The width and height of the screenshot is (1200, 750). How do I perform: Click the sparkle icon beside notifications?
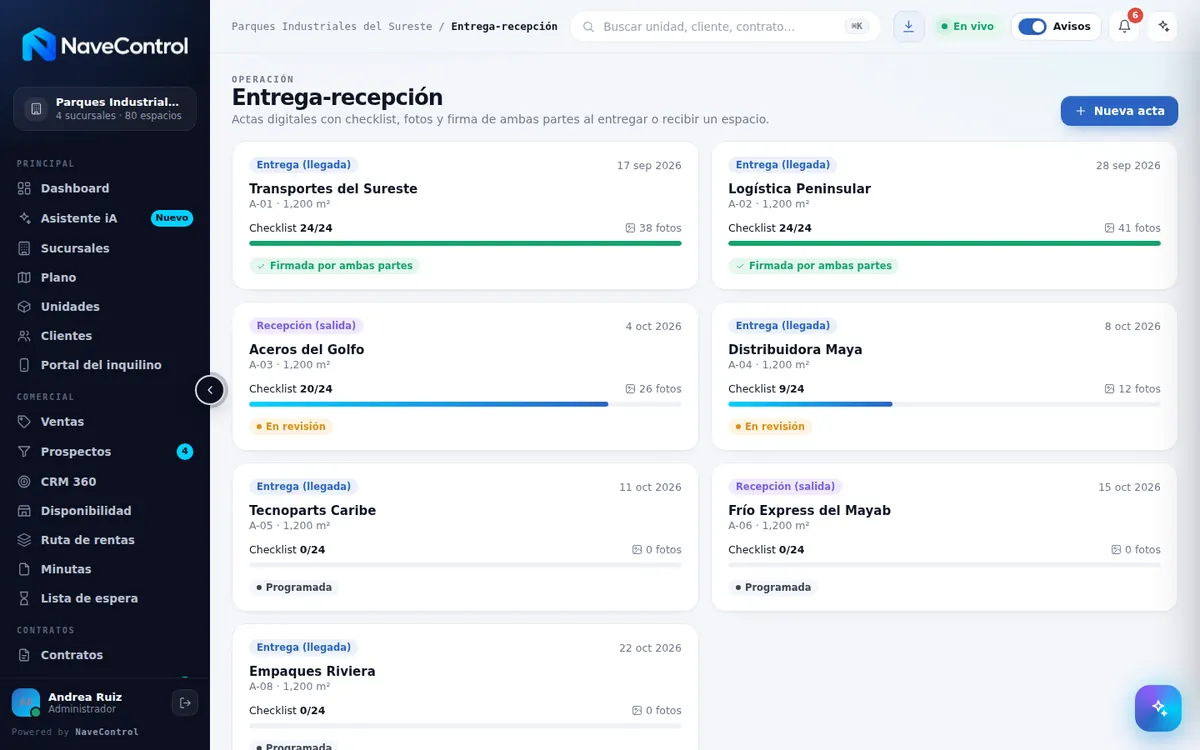pyautogui.click(x=1162, y=26)
